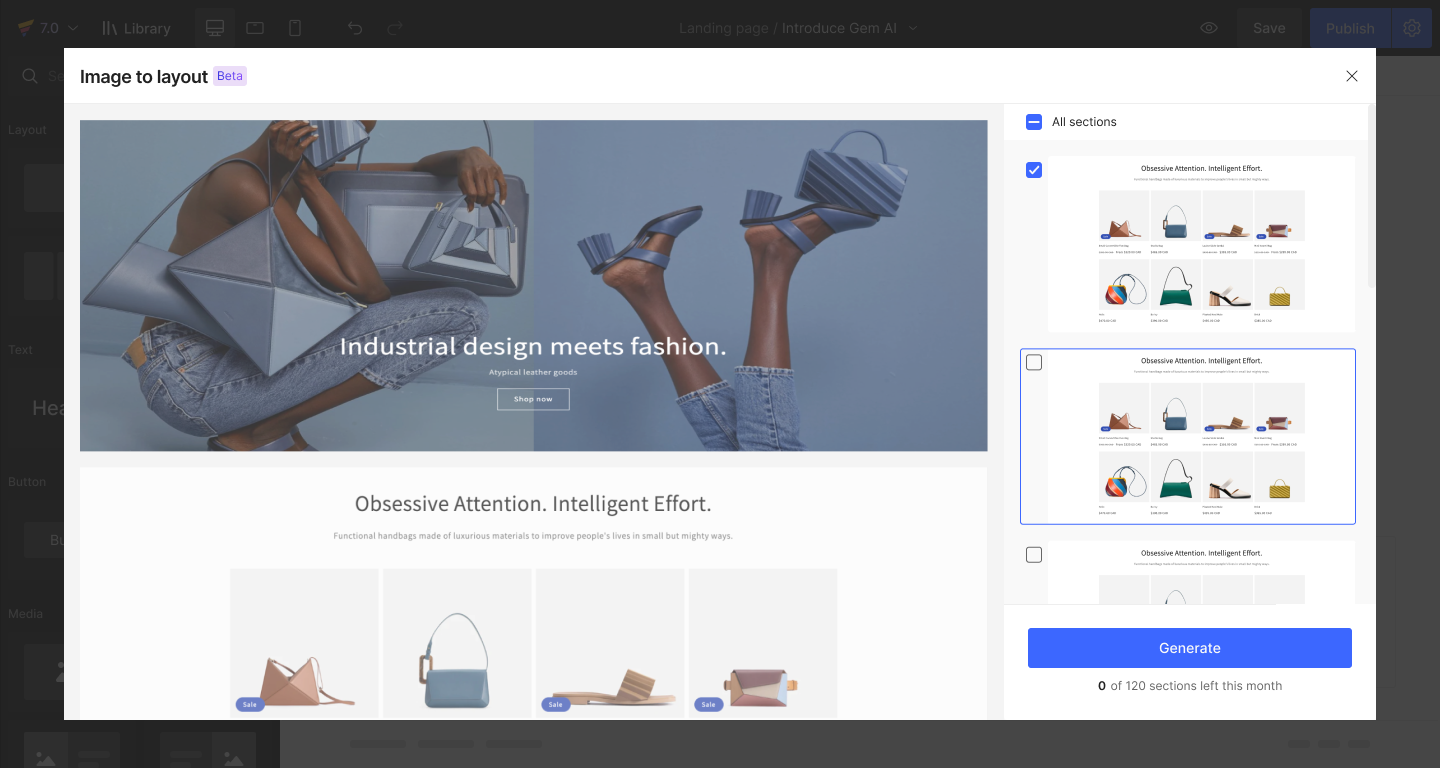Click the Redo arrow icon

tap(395, 28)
